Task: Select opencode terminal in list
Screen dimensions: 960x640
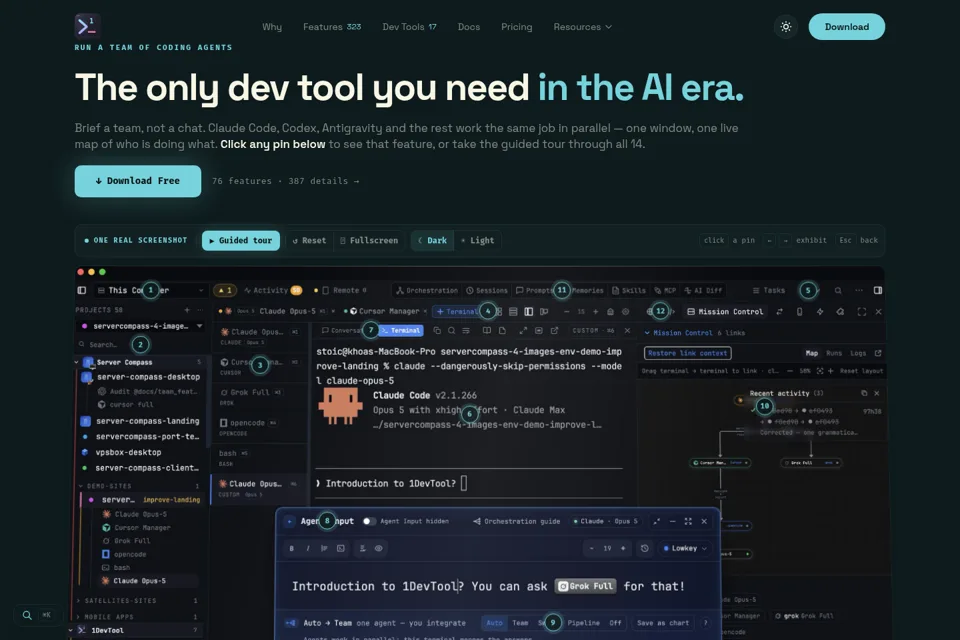Action: [x=259, y=427]
